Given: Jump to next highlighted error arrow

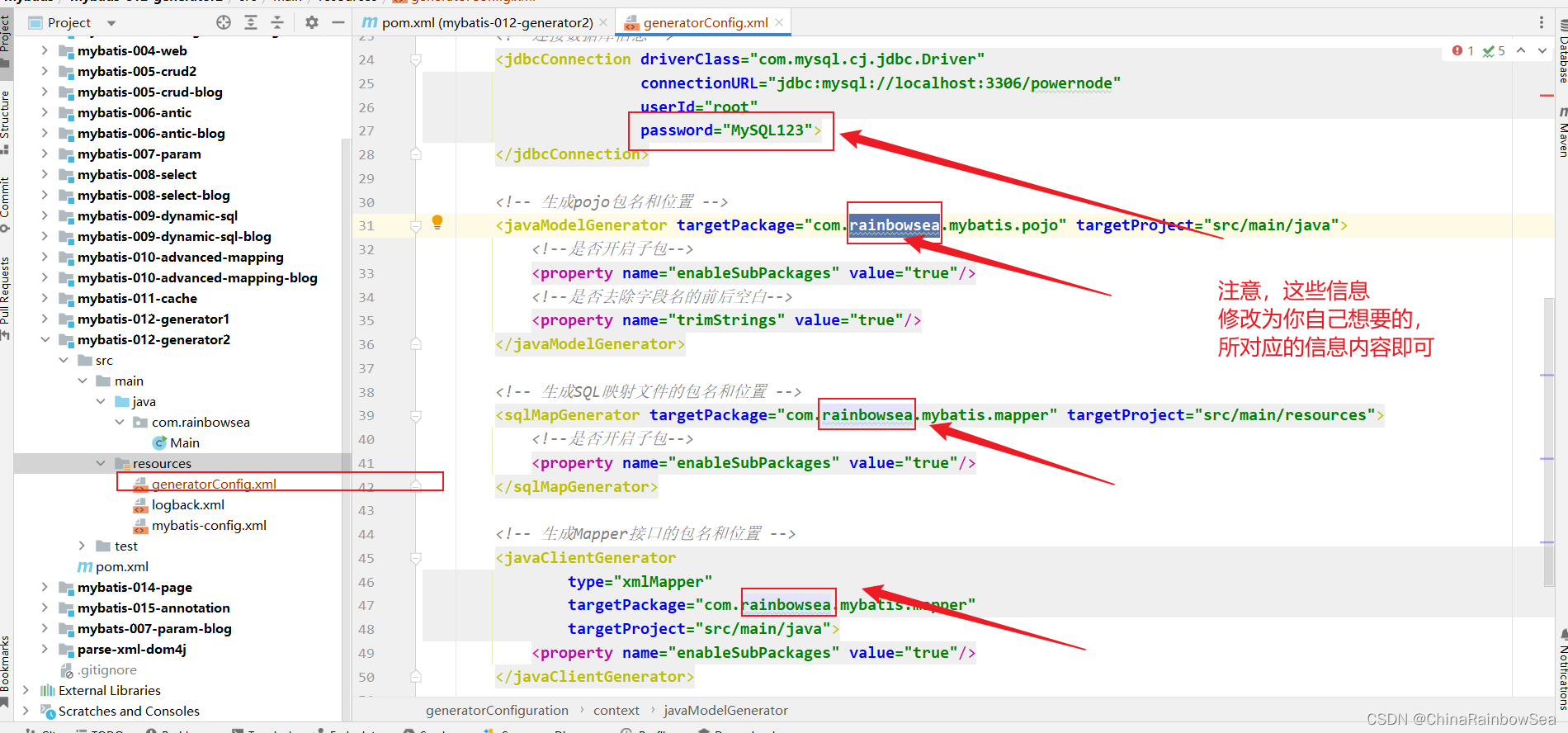Looking at the screenshot, I should [x=1542, y=51].
